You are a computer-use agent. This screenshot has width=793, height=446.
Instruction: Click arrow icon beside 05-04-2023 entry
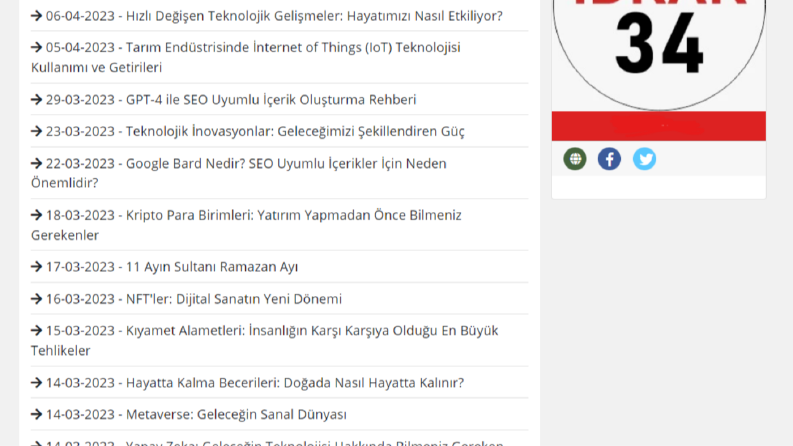pyautogui.click(x=36, y=47)
